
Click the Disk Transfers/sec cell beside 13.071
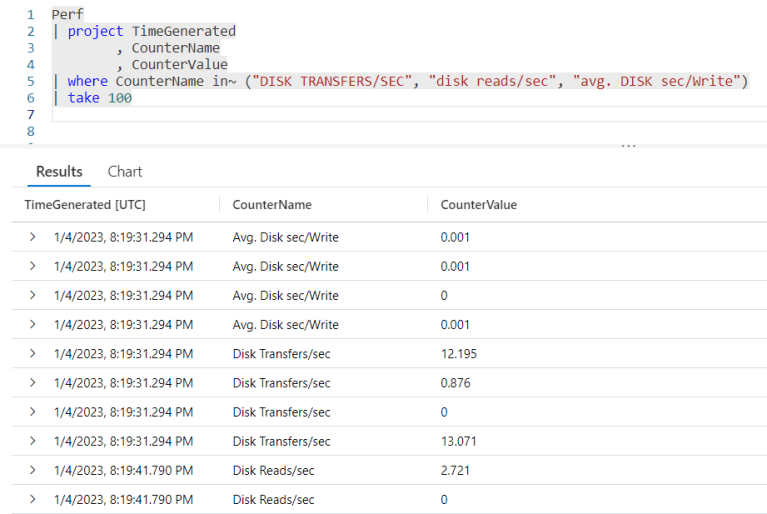(281, 441)
